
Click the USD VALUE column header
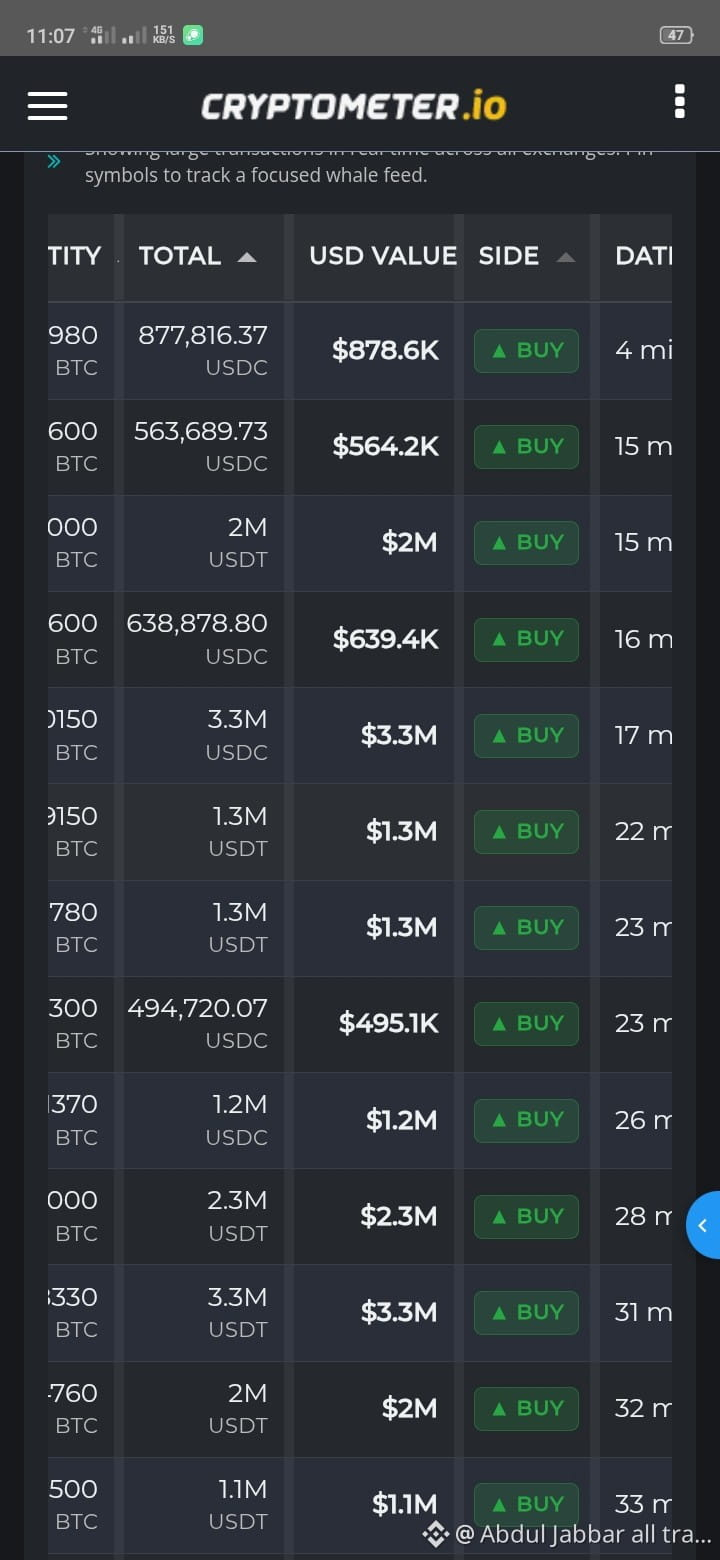click(x=383, y=256)
